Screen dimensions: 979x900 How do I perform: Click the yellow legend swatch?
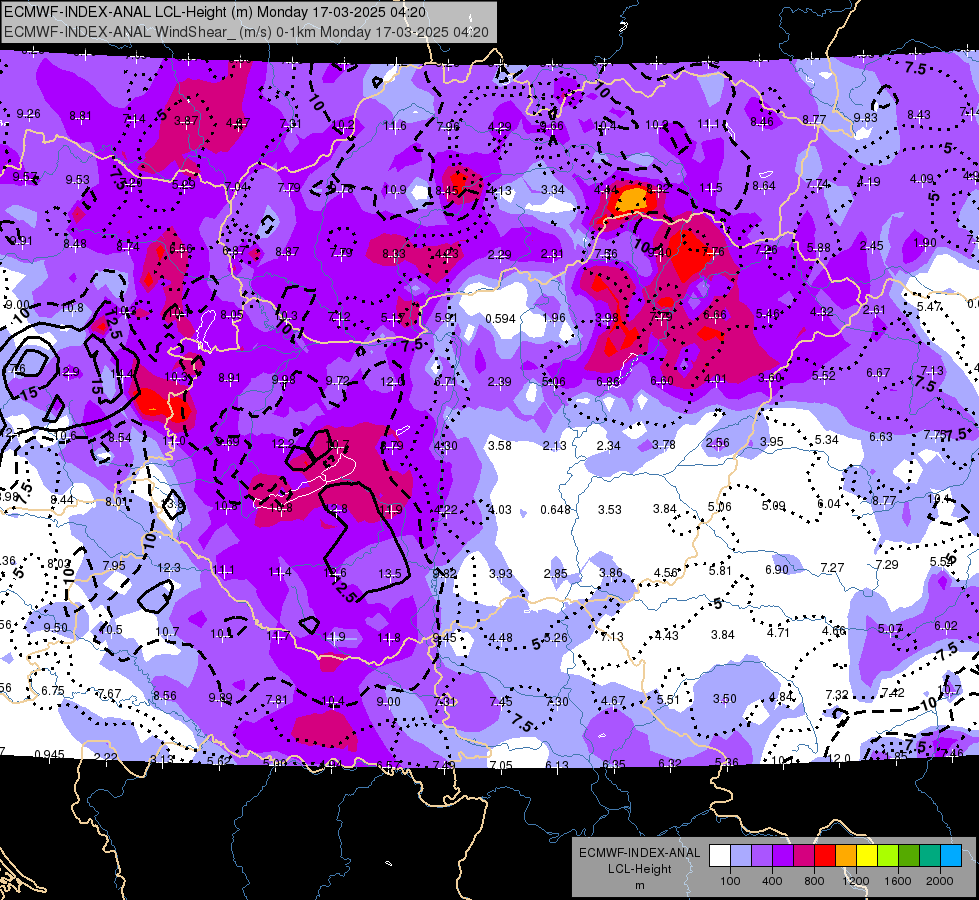coord(867,856)
